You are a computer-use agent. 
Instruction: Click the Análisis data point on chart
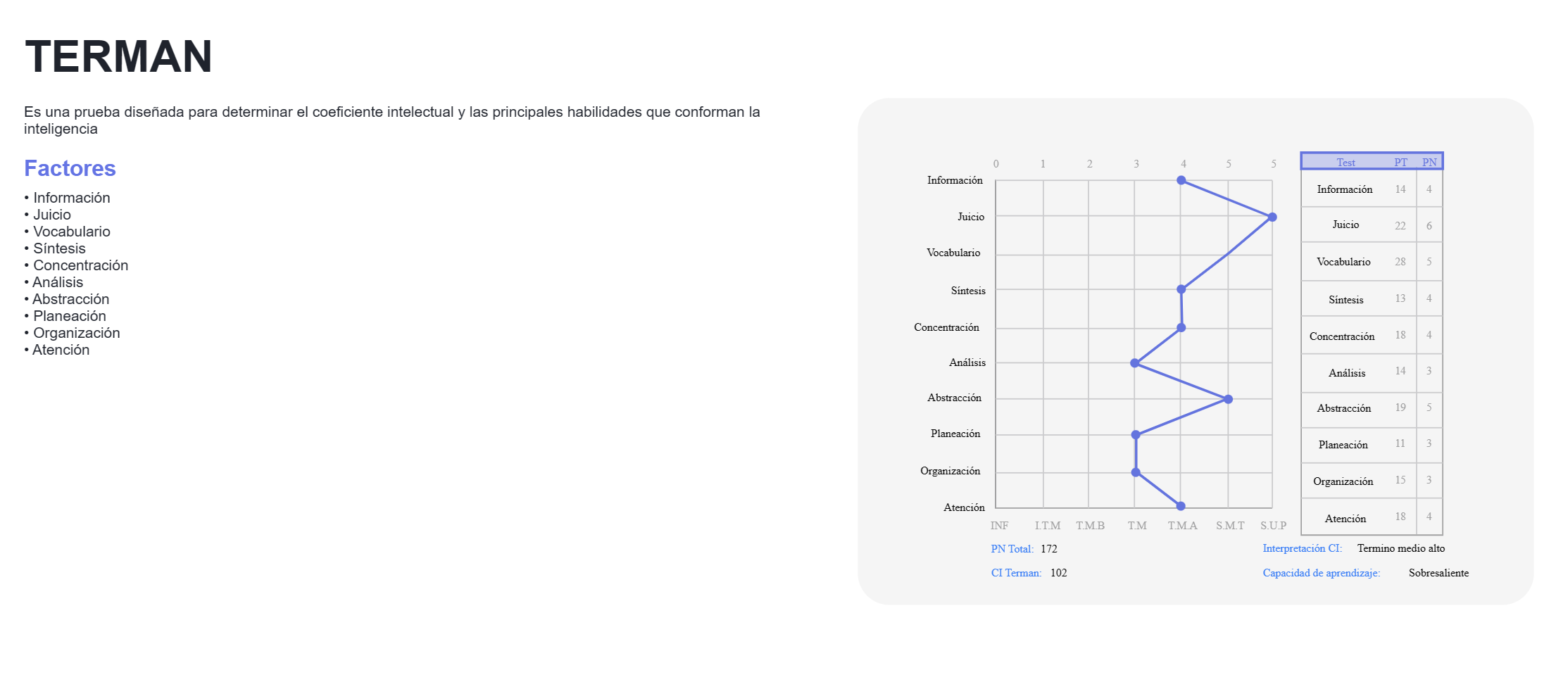[x=1134, y=363]
